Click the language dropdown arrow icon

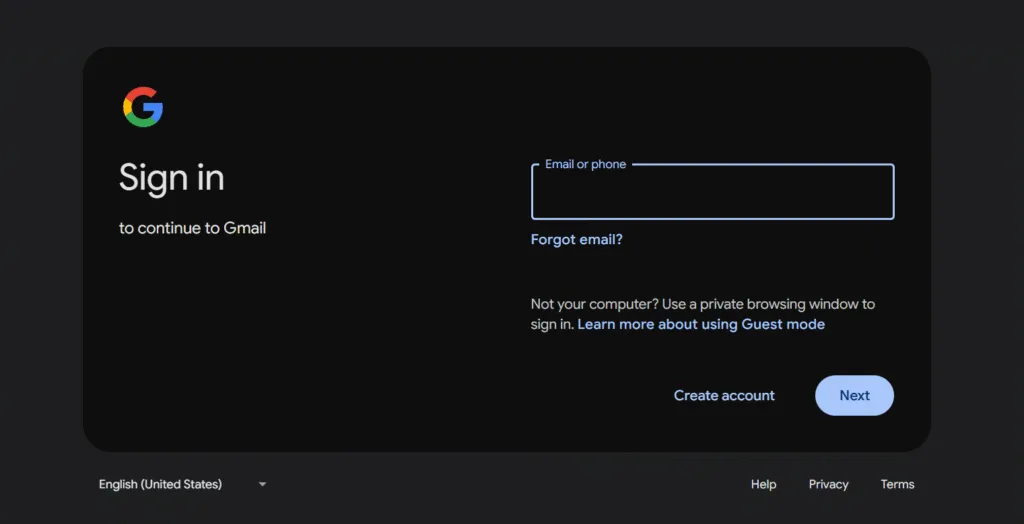(x=262, y=484)
